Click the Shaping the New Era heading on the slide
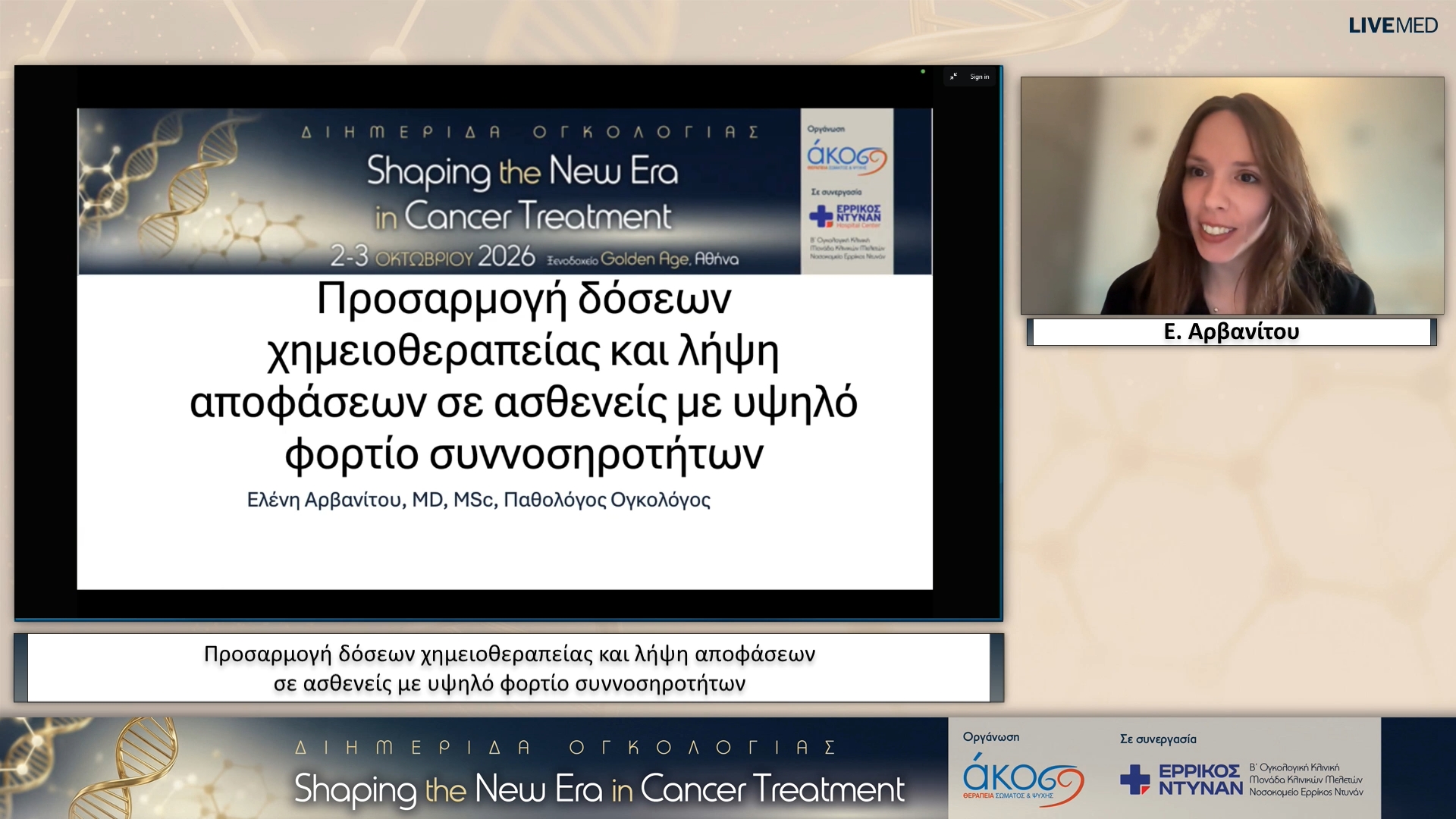Screen dimensions: 1456x819 point(522,193)
